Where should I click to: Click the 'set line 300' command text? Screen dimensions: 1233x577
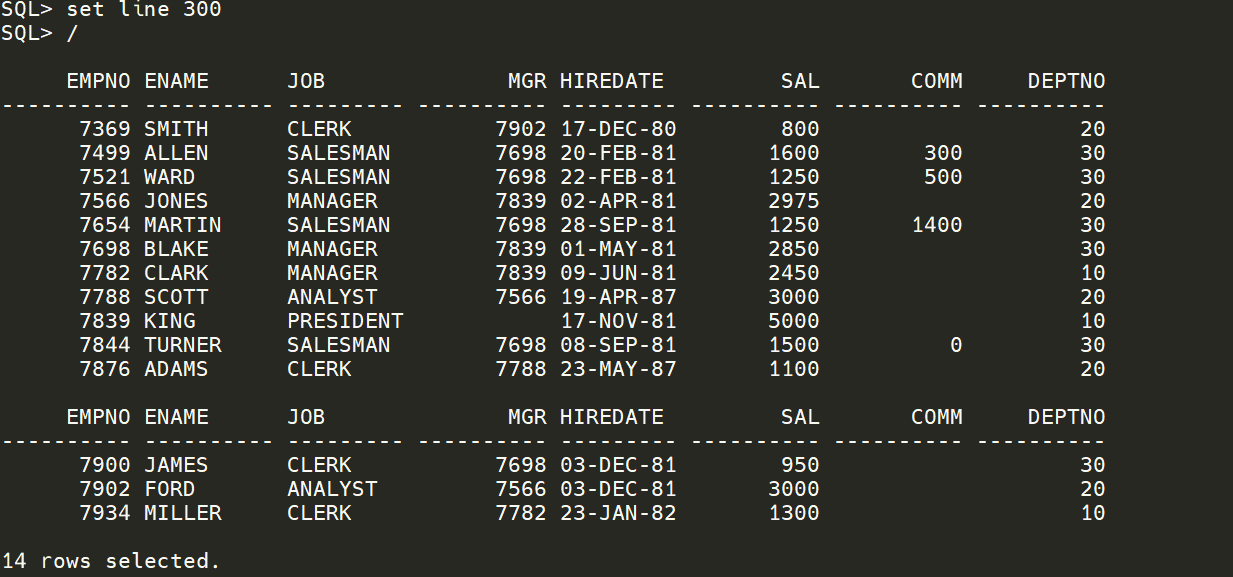click(143, 10)
